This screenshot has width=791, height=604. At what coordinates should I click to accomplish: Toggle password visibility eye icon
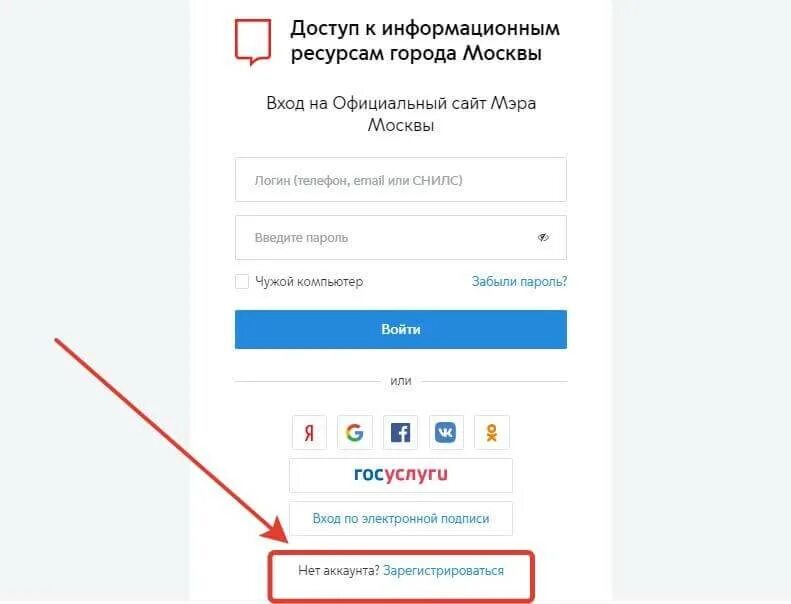point(543,237)
